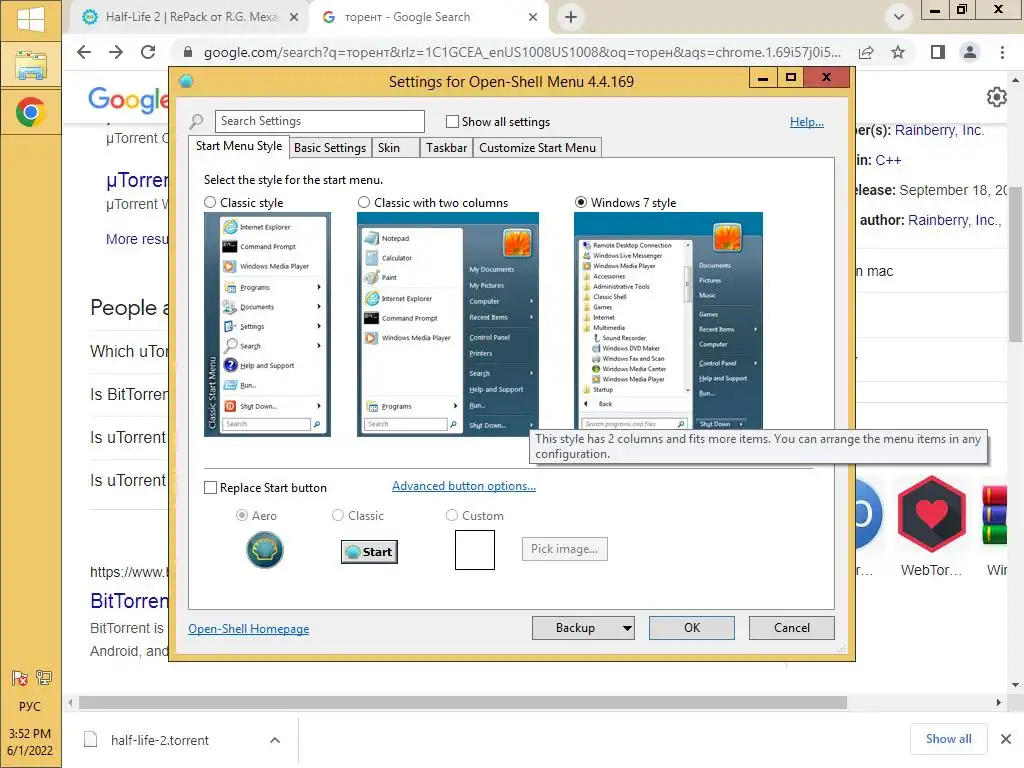This screenshot has height=768, width=1024.
Task: Click the Rainberry, Inc. developer link
Action: click(x=938, y=130)
